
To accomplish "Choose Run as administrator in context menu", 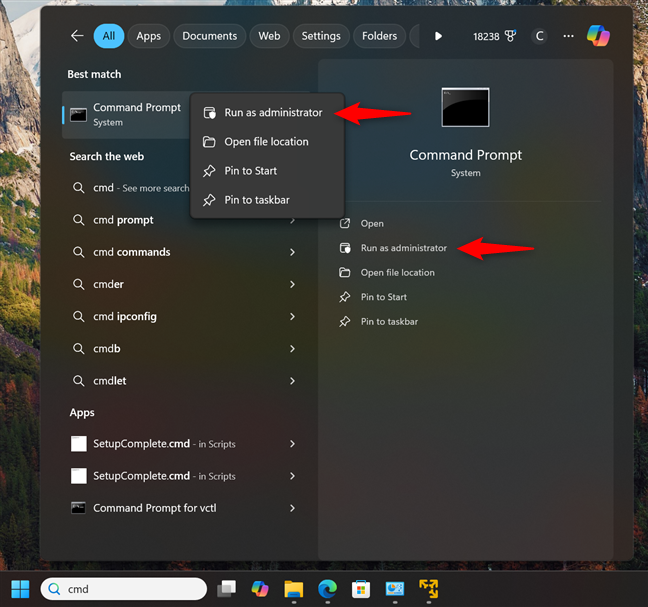I will tap(267, 112).
